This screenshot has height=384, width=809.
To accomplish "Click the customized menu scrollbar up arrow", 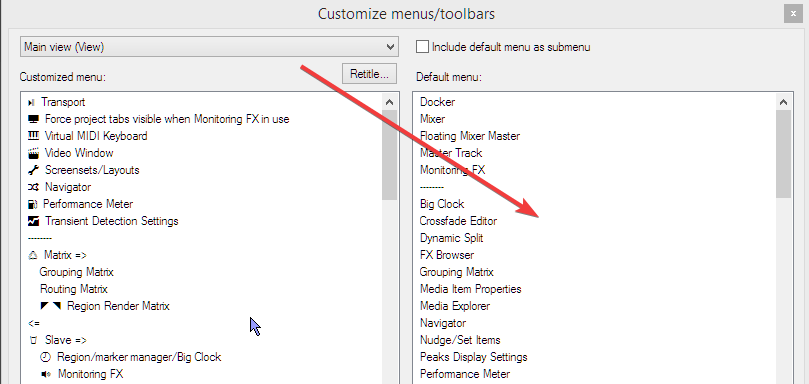I will click(390, 102).
